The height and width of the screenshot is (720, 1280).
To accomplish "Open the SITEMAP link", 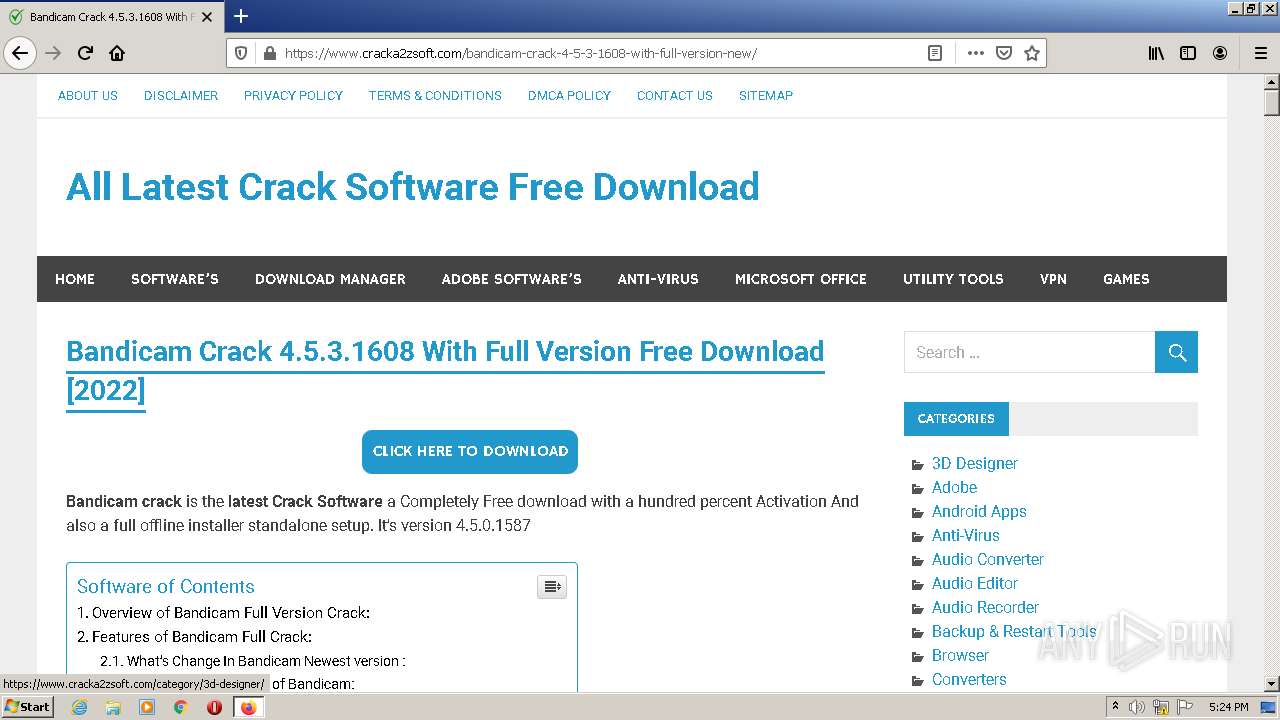I will [x=766, y=95].
